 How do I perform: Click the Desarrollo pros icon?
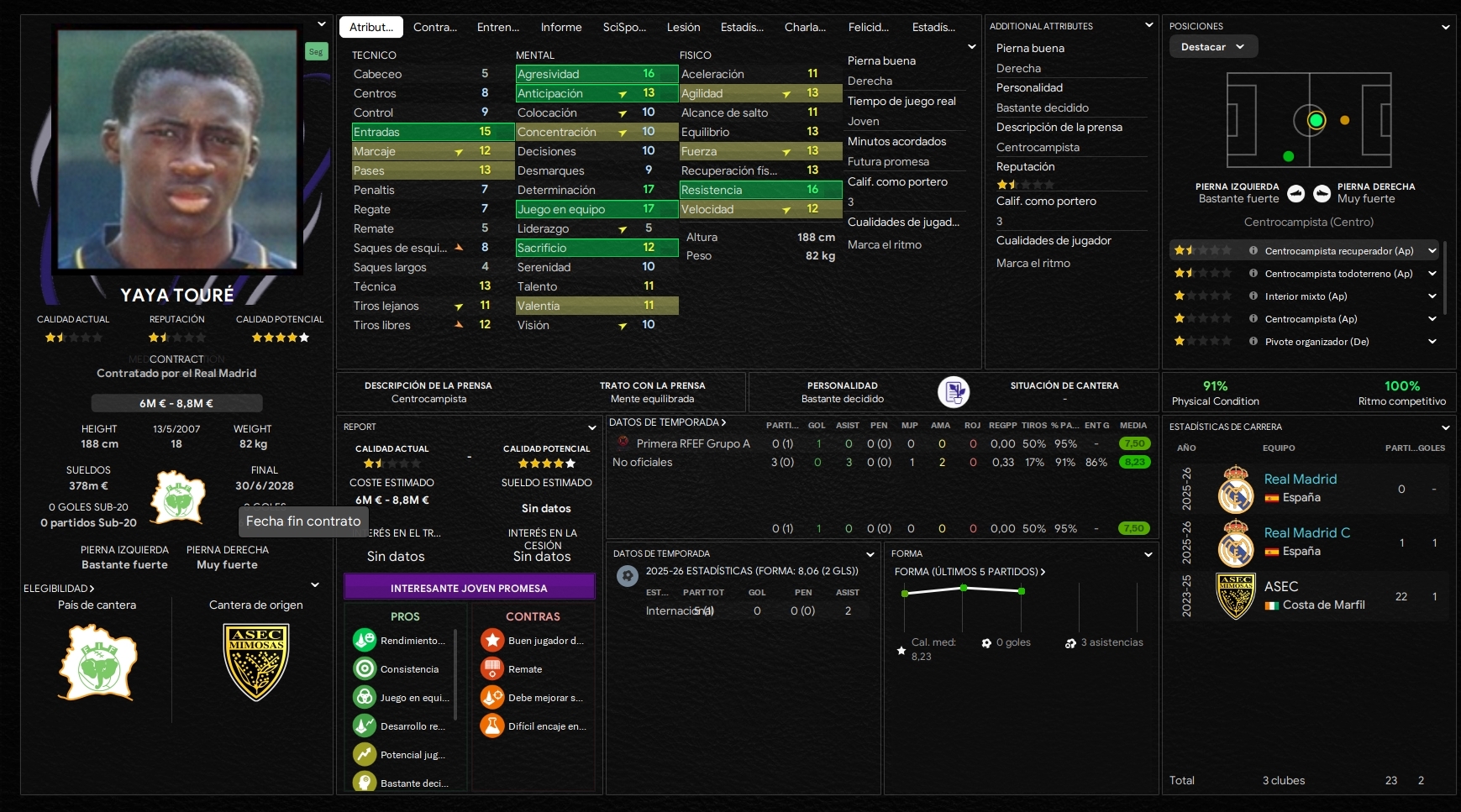point(365,726)
